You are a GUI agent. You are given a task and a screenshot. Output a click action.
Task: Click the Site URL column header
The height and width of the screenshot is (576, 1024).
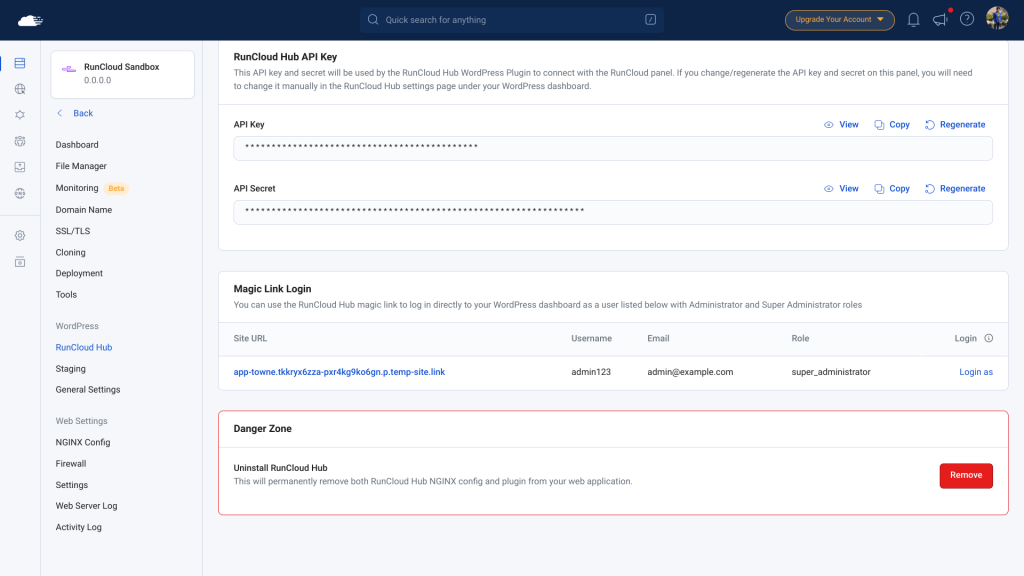[250, 338]
